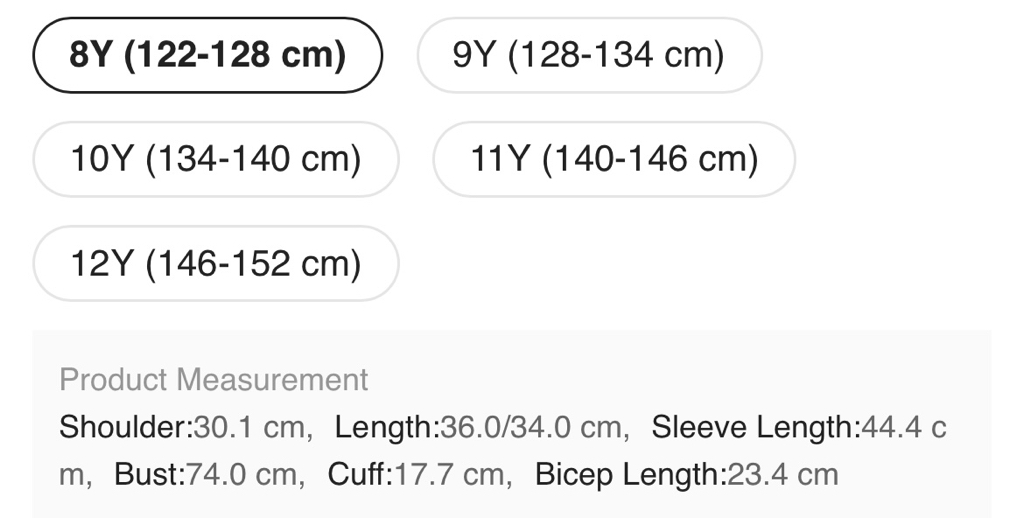Screen dimensions: 1024x518
Task: Click the Sleeve Length label
Action: (754, 427)
